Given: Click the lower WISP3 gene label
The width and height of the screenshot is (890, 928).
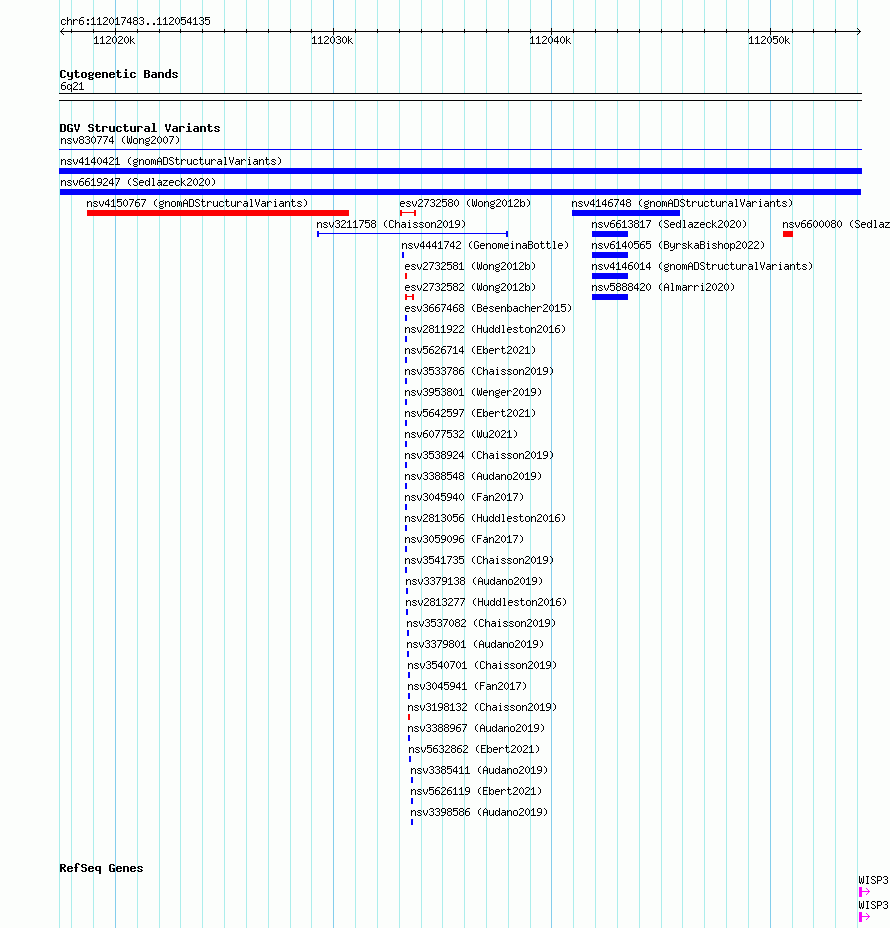Looking at the screenshot, I should coord(873,906).
